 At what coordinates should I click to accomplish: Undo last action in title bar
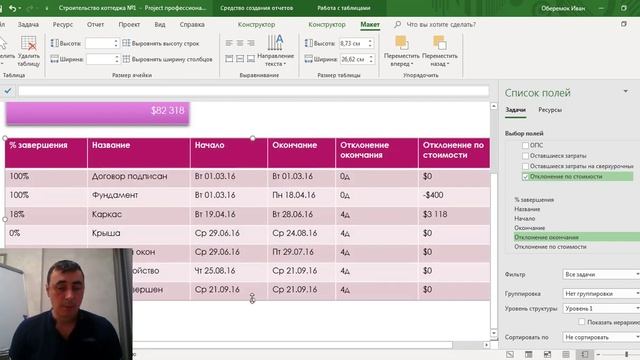(13, 8)
